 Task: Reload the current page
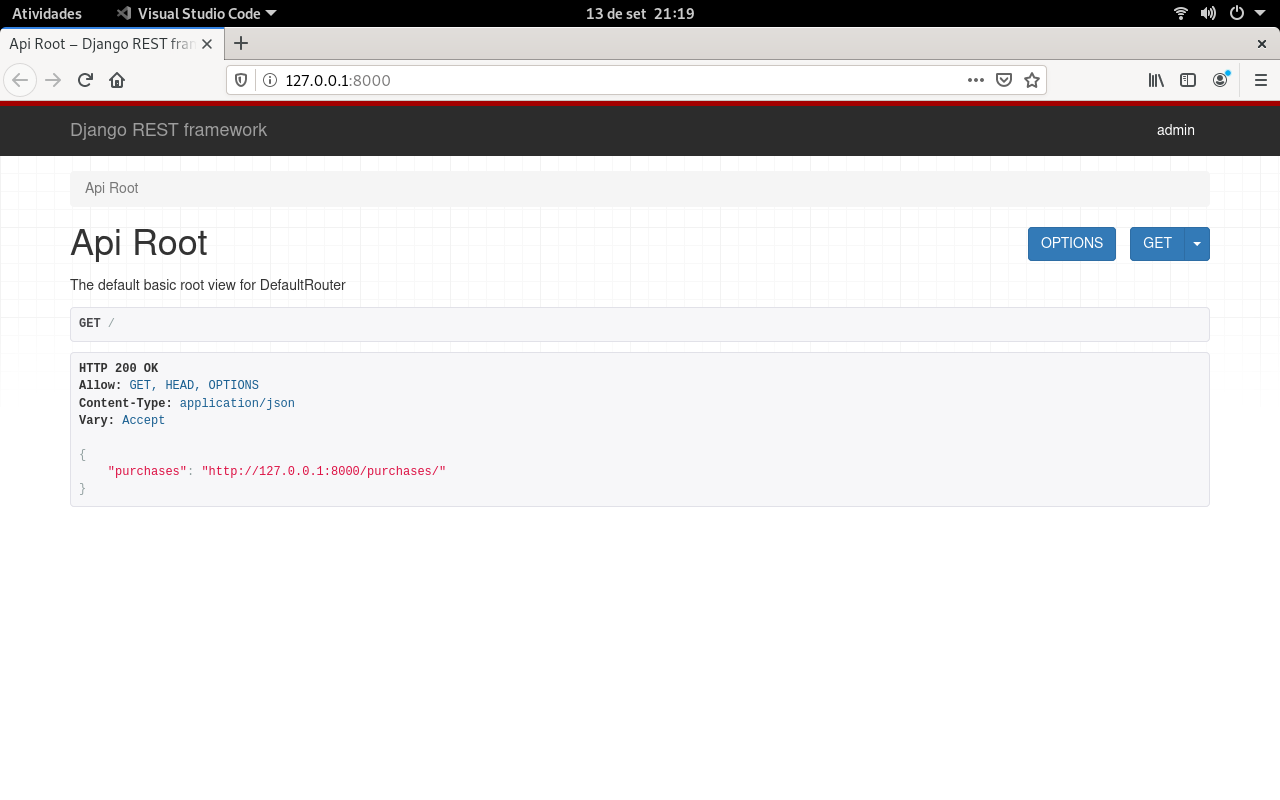click(x=85, y=80)
